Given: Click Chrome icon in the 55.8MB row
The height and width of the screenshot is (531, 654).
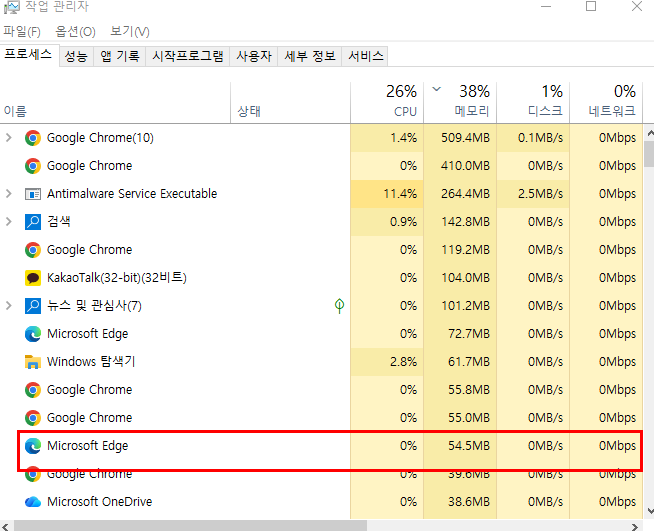Looking at the screenshot, I should [33, 390].
